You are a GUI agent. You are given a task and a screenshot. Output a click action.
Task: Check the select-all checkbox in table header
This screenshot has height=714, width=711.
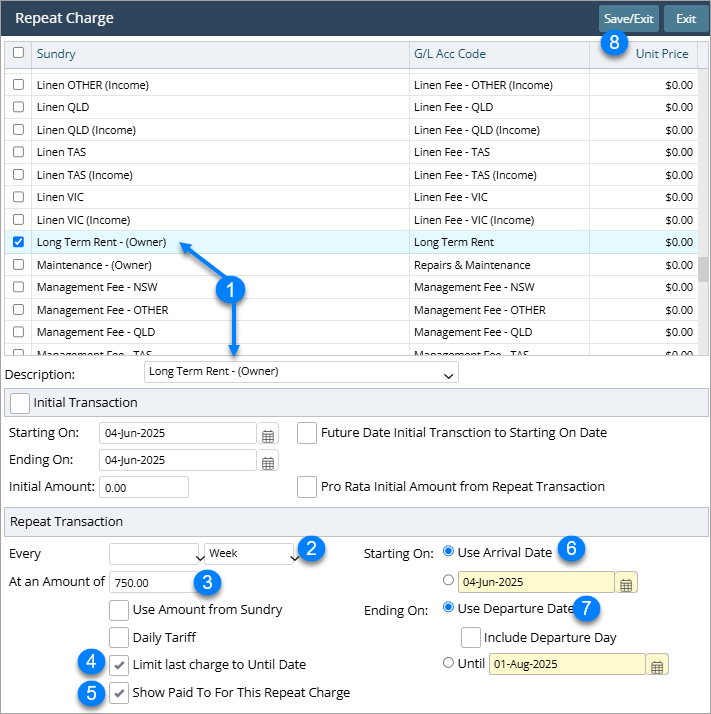click(18, 53)
